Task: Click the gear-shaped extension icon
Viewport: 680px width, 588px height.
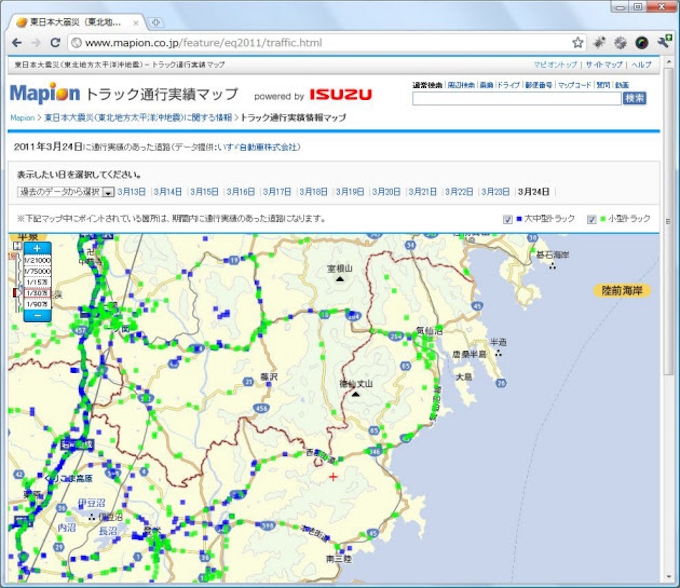Action: tap(621, 42)
